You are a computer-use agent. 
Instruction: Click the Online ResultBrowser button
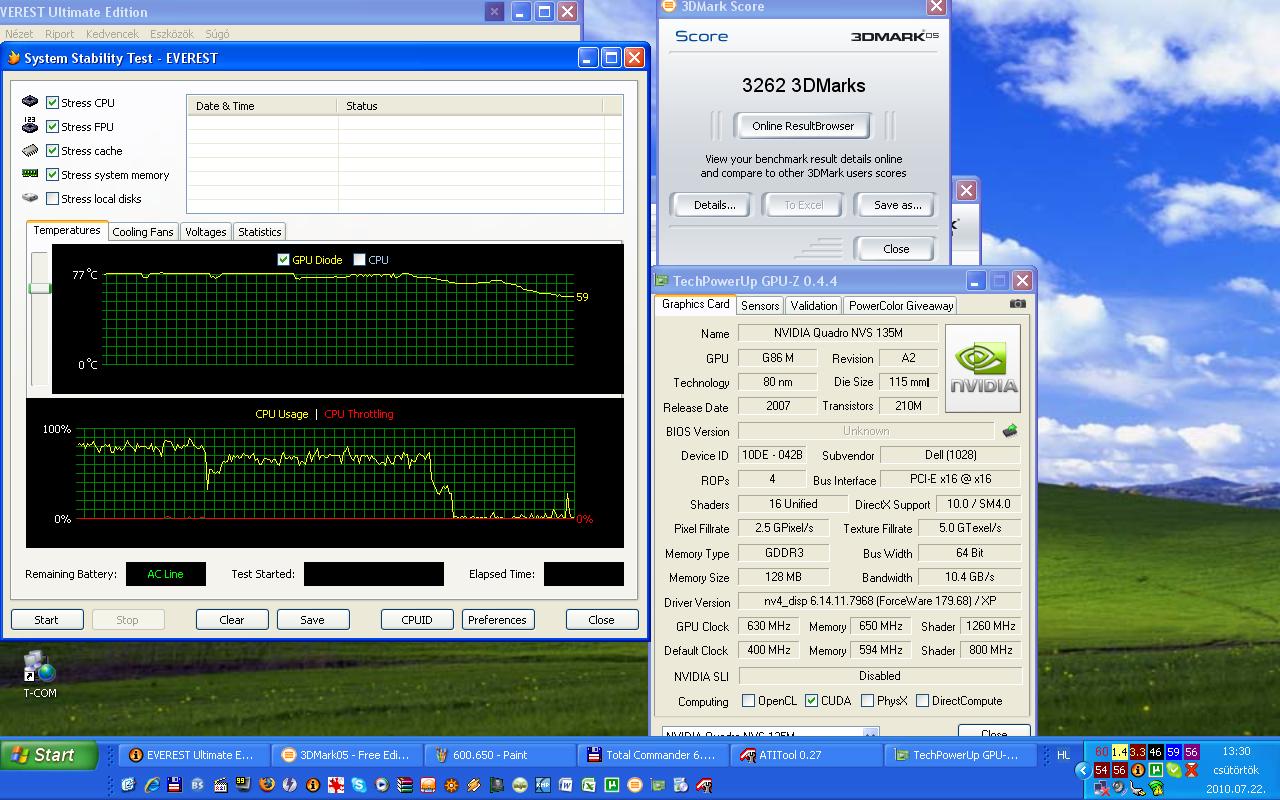point(803,126)
